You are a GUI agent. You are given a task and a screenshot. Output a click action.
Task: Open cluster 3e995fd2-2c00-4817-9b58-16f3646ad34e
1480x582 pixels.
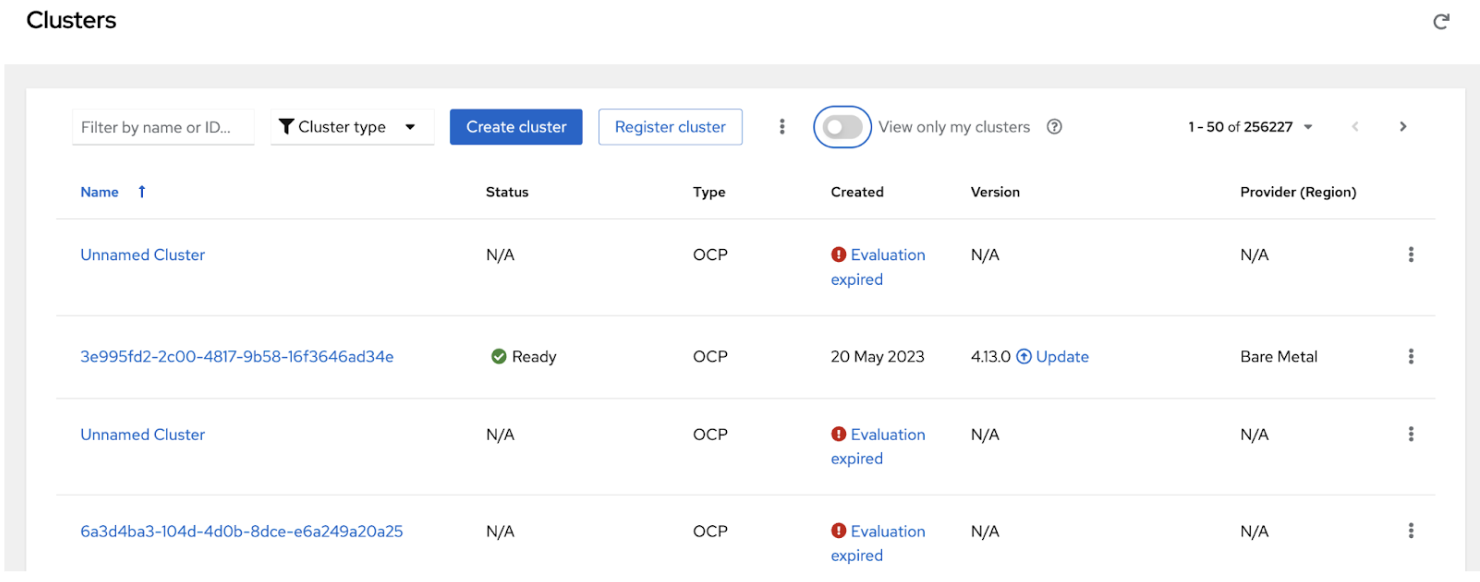click(x=237, y=357)
